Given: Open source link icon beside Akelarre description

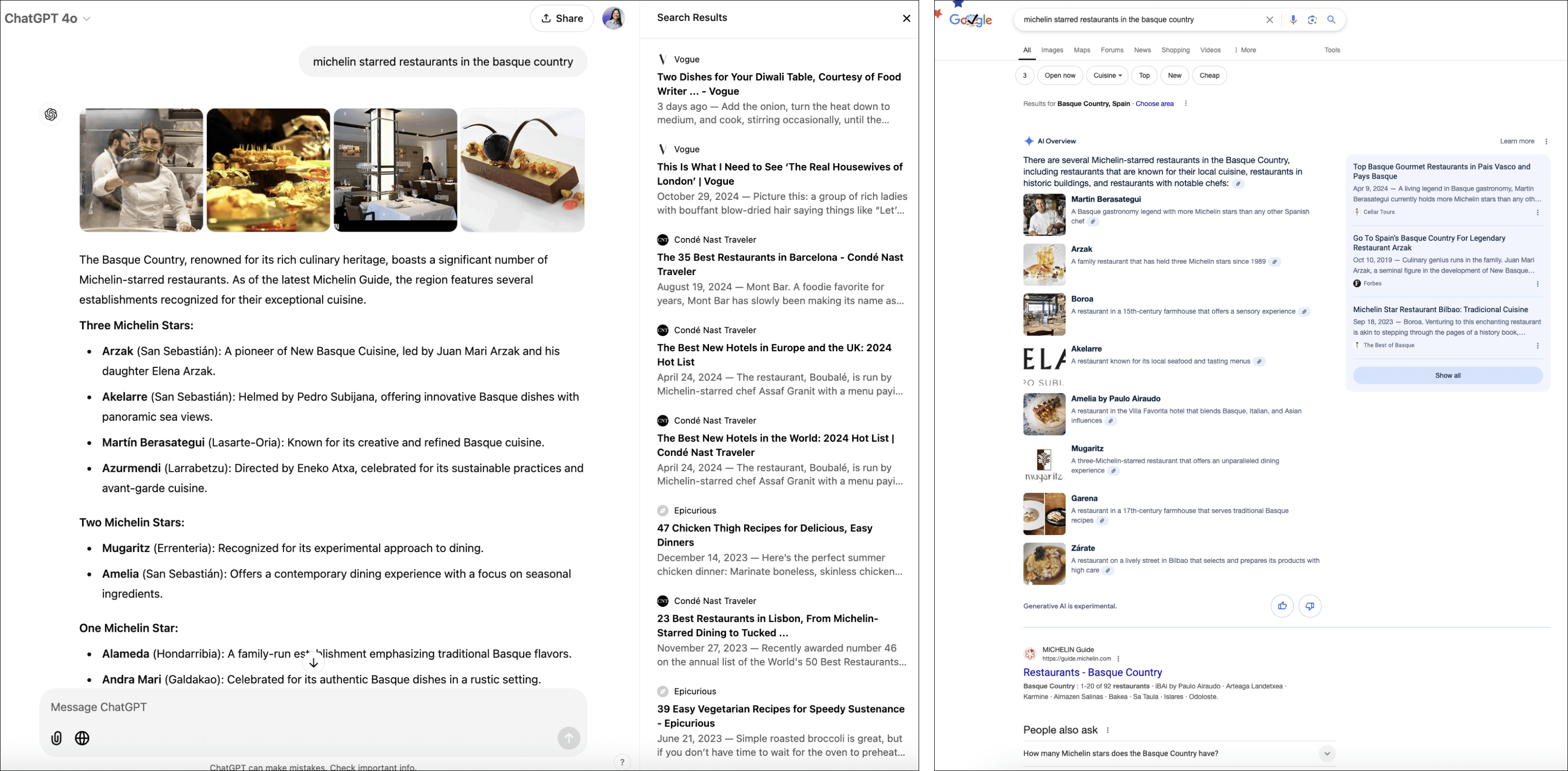Looking at the screenshot, I should [x=1259, y=362].
